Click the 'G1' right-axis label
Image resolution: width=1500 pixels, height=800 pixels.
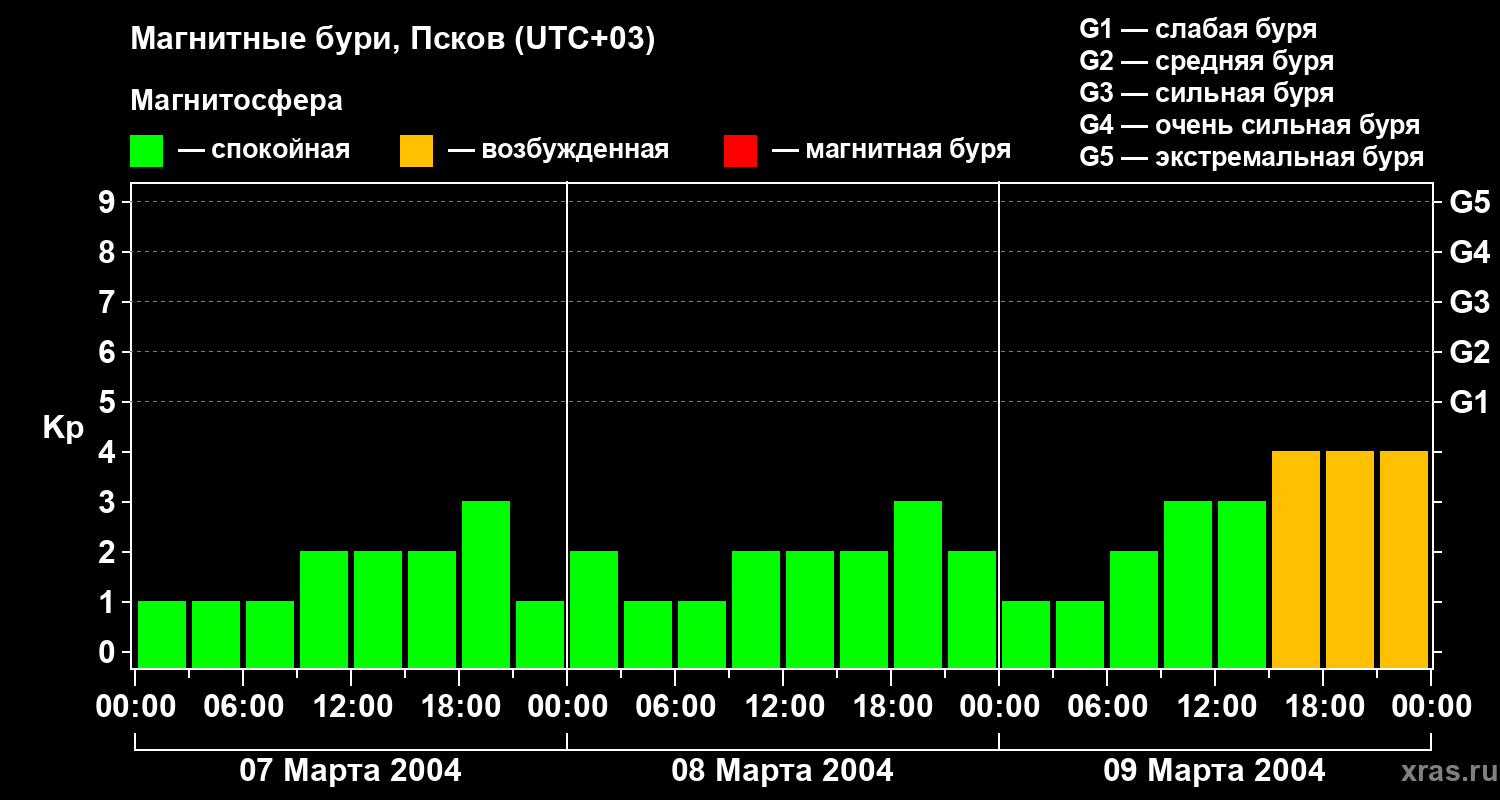[x=1469, y=402]
